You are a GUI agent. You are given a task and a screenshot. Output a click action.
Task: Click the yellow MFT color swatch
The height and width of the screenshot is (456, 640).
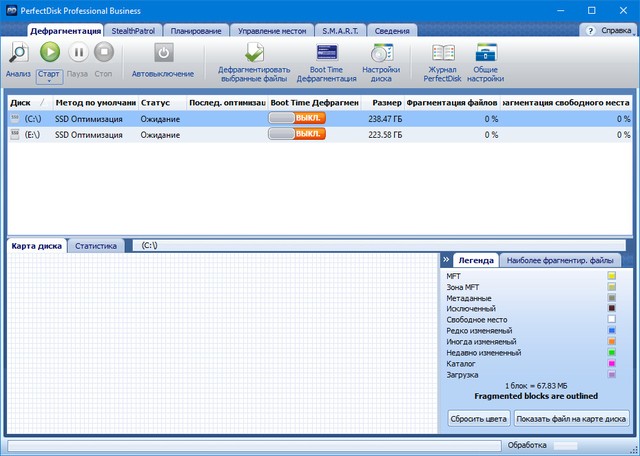[x=612, y=276]
